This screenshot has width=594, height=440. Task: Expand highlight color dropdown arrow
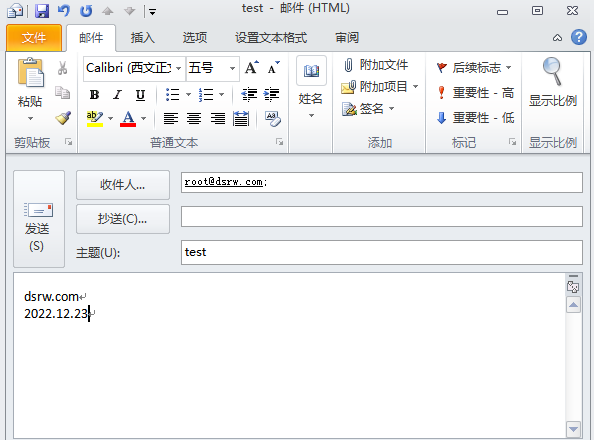[x=110, y=119]
